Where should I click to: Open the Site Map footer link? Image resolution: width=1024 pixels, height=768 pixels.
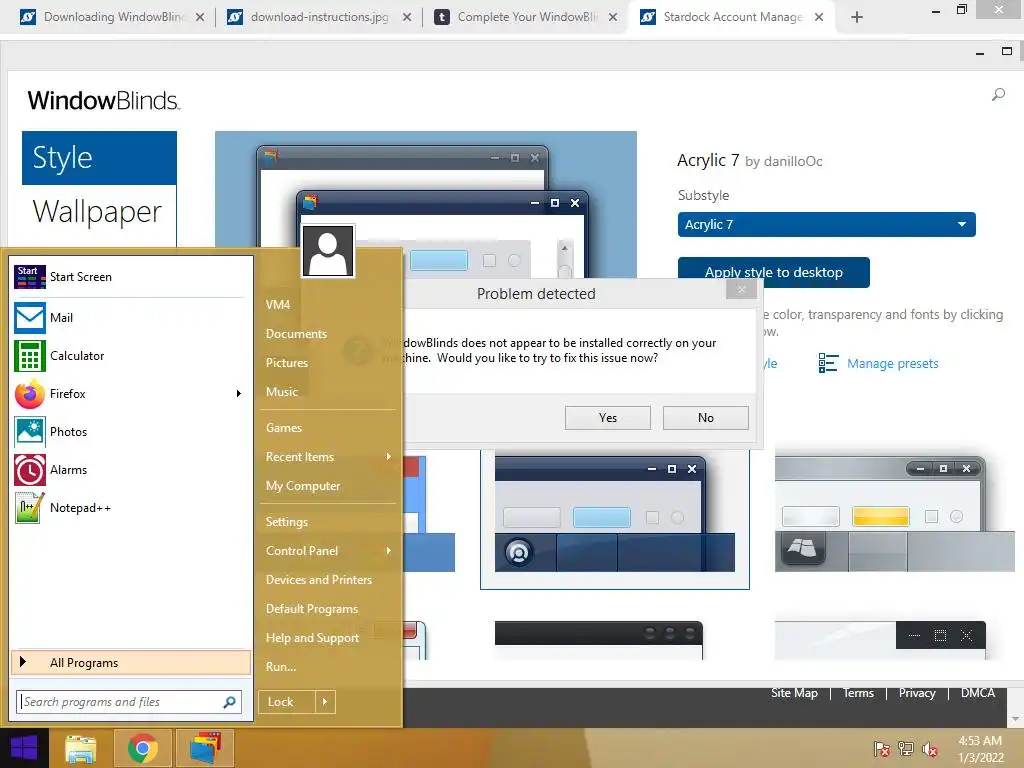click(794, 693)
